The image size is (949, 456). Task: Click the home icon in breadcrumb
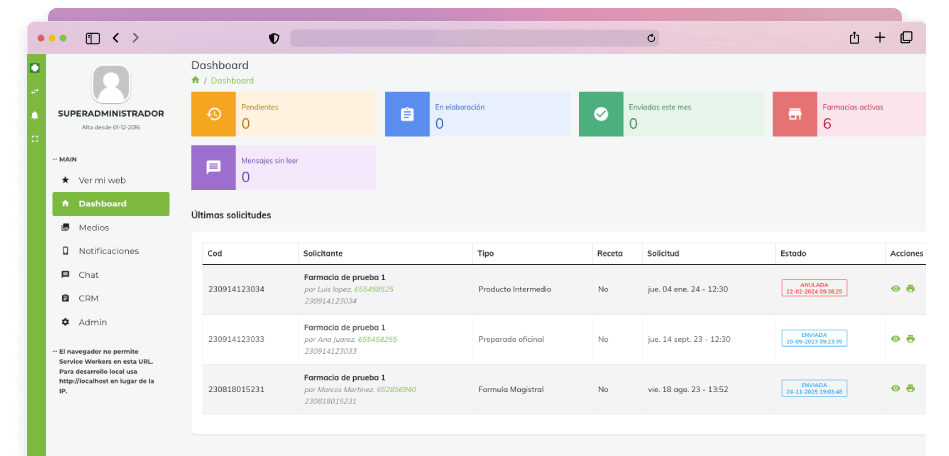tap(195, 80)
